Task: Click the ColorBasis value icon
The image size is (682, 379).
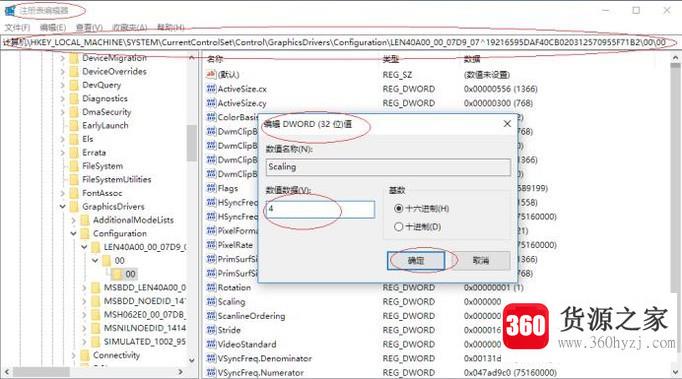Action: click(211, 117)
